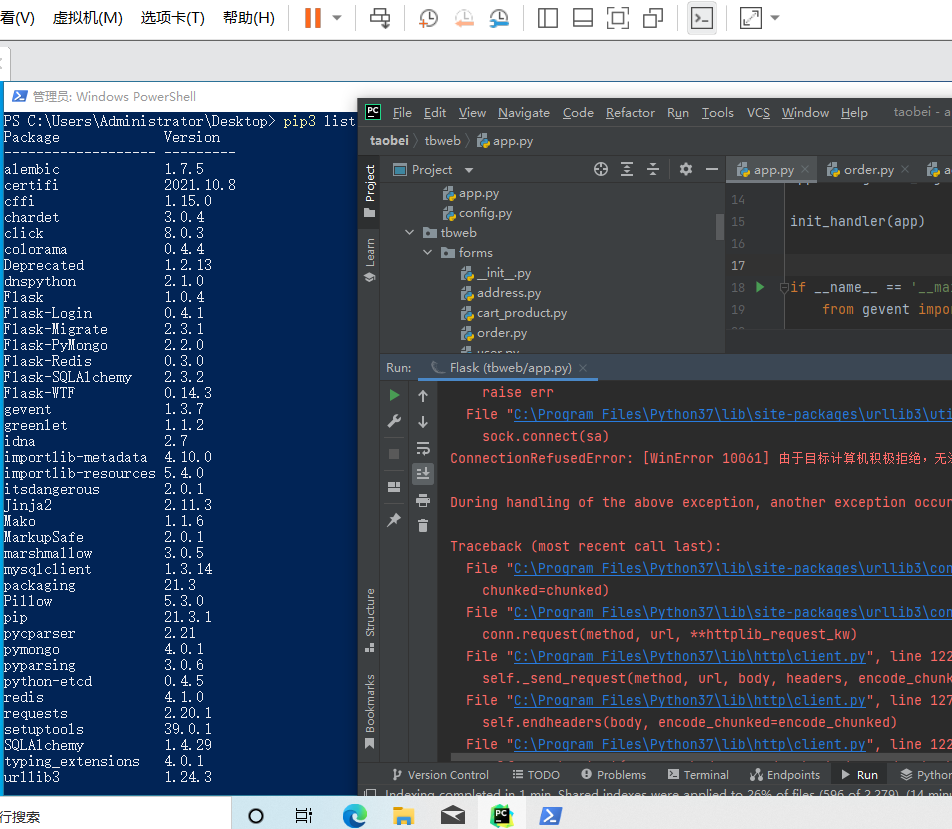The height and width of the screenshot is (829, 952).
Task: Clear all run console output
Action: [x=423, y=525]
